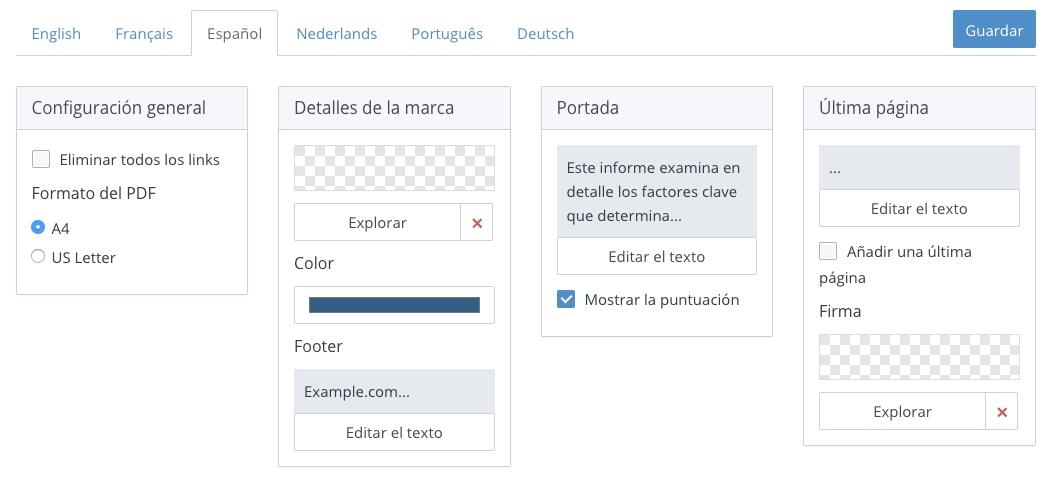Switch to Deutsch tab
The width and height of the screenshot is (1043, 498).
click(x=545, y=34)
